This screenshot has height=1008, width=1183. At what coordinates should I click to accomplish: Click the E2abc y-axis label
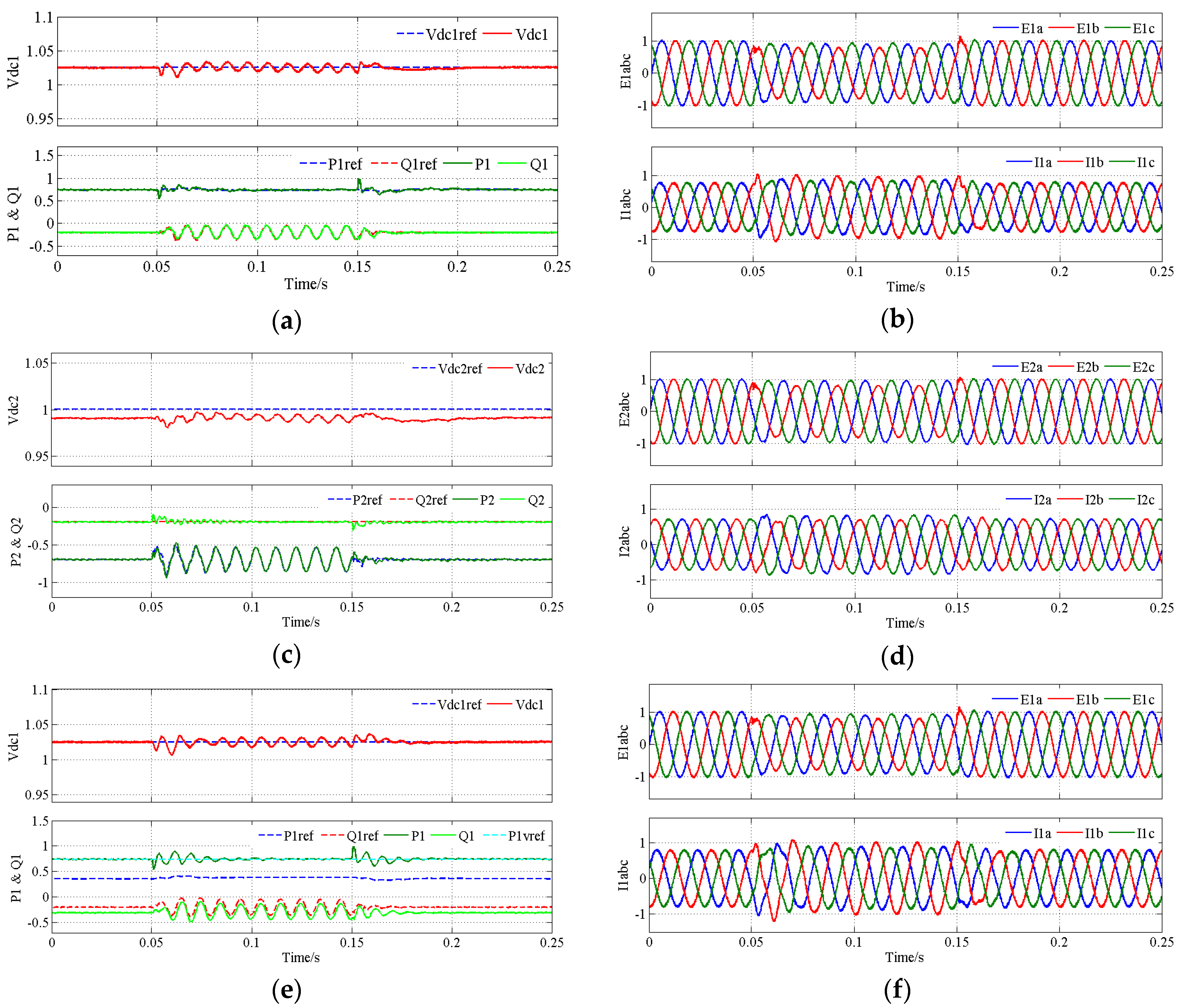[625, 410]
